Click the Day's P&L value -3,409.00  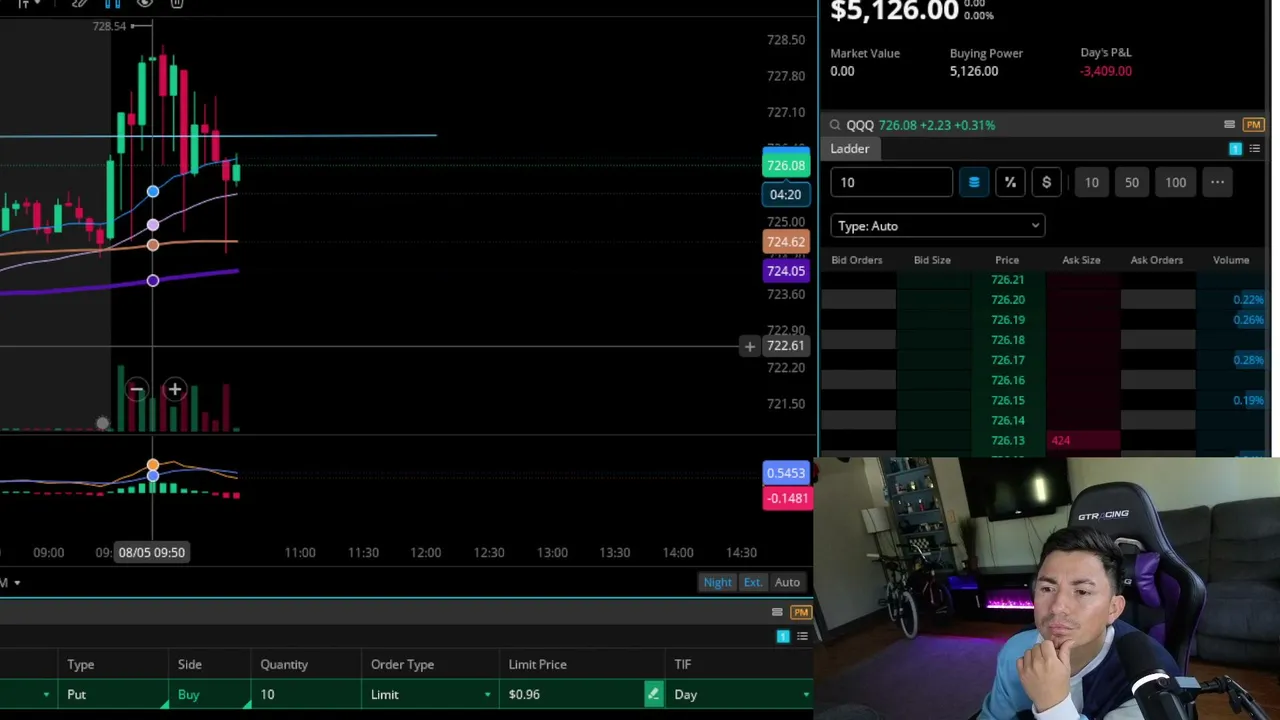click(x=1106, y=71)
